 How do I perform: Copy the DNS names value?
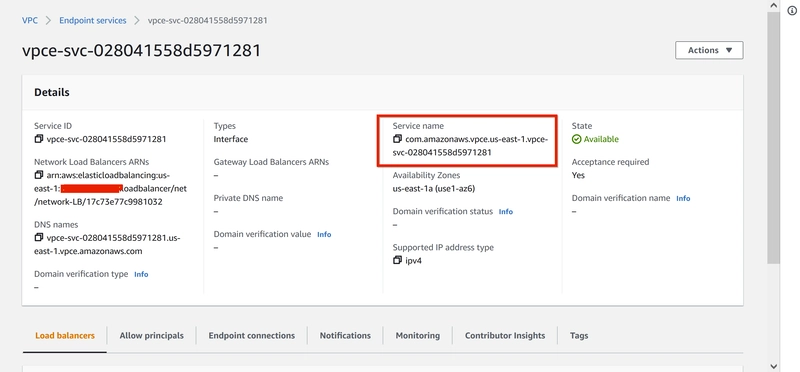[39, 238]
